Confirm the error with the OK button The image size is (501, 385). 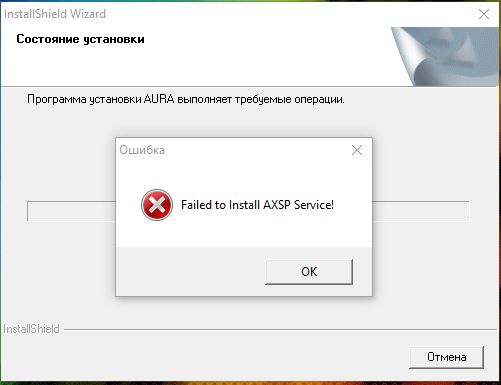tap(309, 272)
